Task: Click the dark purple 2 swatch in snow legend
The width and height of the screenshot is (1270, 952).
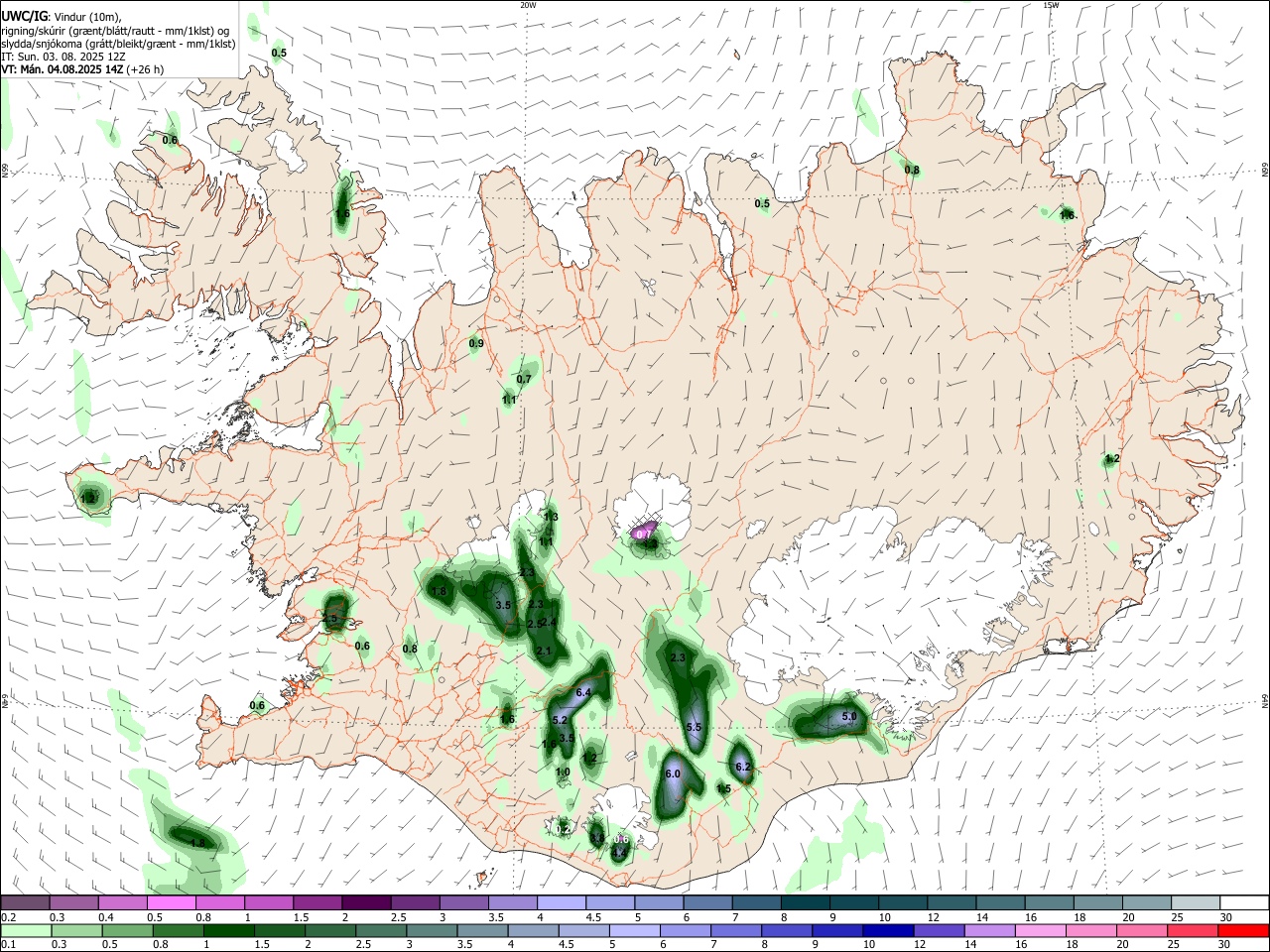Action: tap(367, 902)
